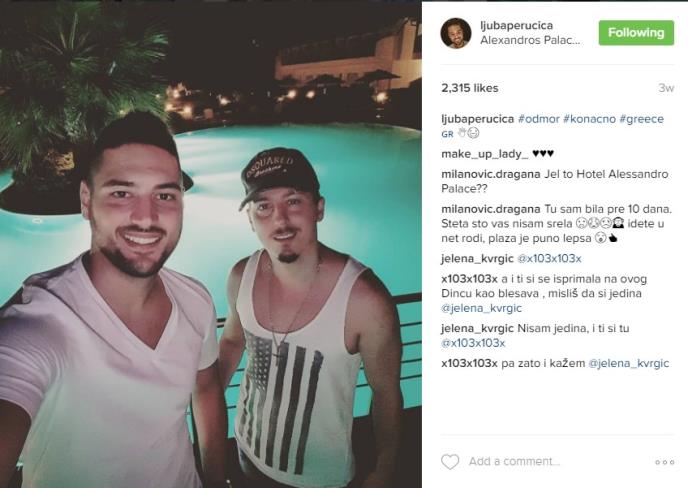688x488 pixels.
Task: Open the Alexandros Palace location link
Action: tap(530, 40)
